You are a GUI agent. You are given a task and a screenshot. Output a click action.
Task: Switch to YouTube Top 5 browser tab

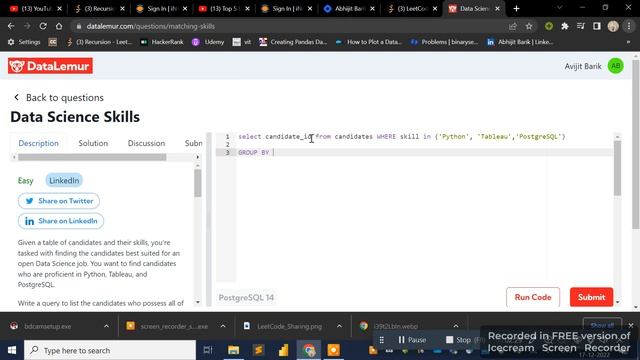pos(224,9)
